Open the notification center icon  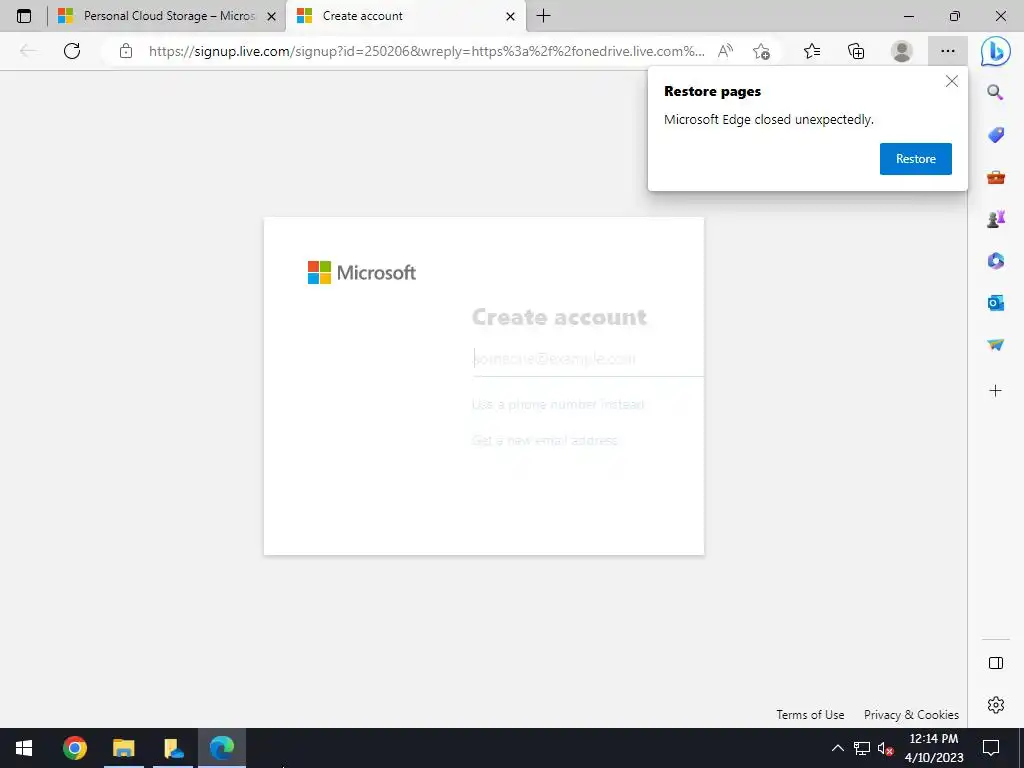pyautogui.click(x=991, y=748)
